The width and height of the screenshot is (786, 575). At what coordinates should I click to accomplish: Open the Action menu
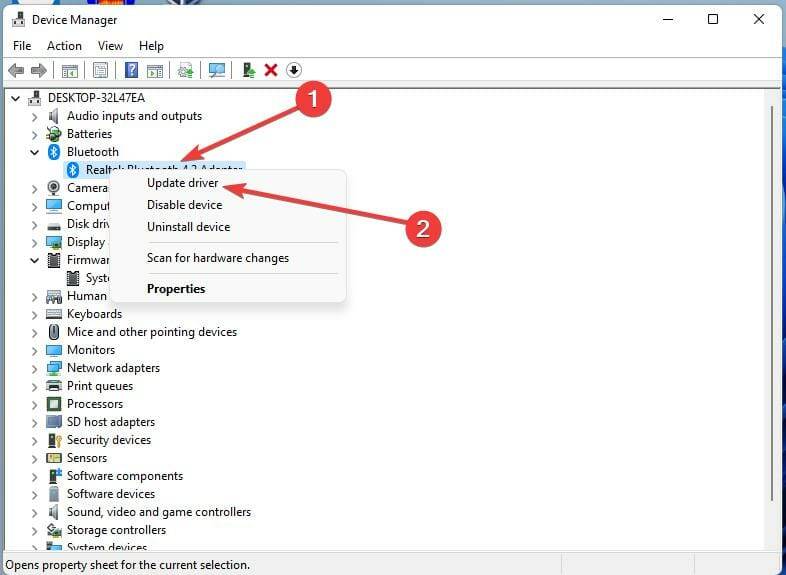point(64,46)
